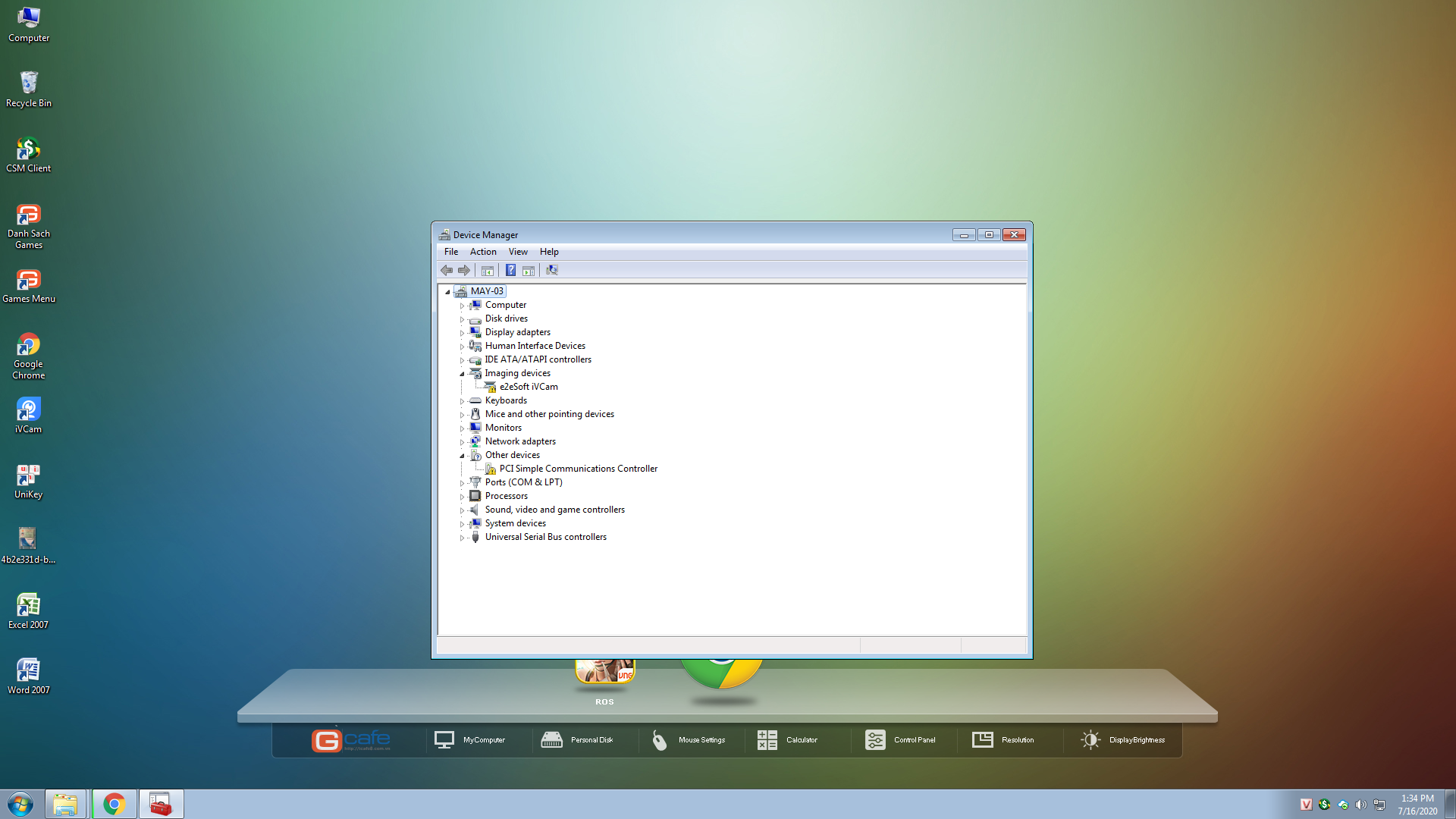This screenshot has width=1456, height=819.
Task: Collapse the Other devices node
Action: click(462, 456)
